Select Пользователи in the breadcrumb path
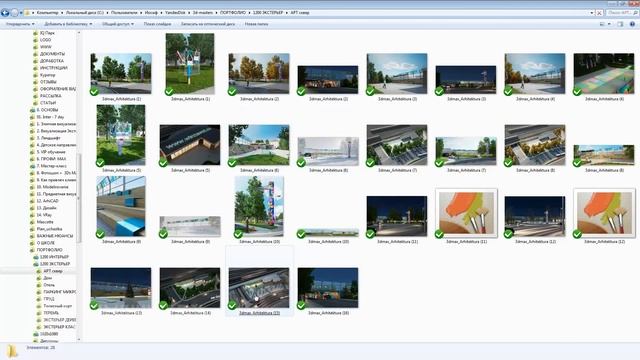Viewport: 640px width, 360px height. 124,13
